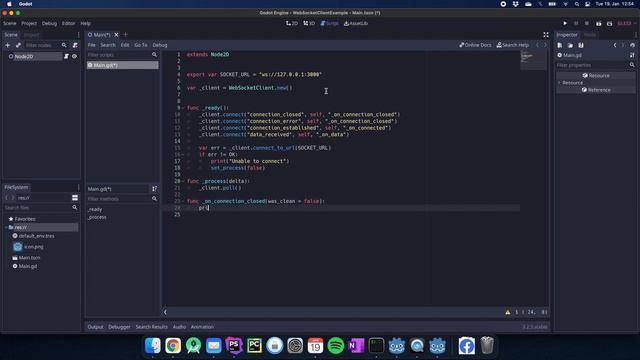Open the script editor File menu
The width and height of the screenshot is (640, 360).
click(x=91, y=45)
